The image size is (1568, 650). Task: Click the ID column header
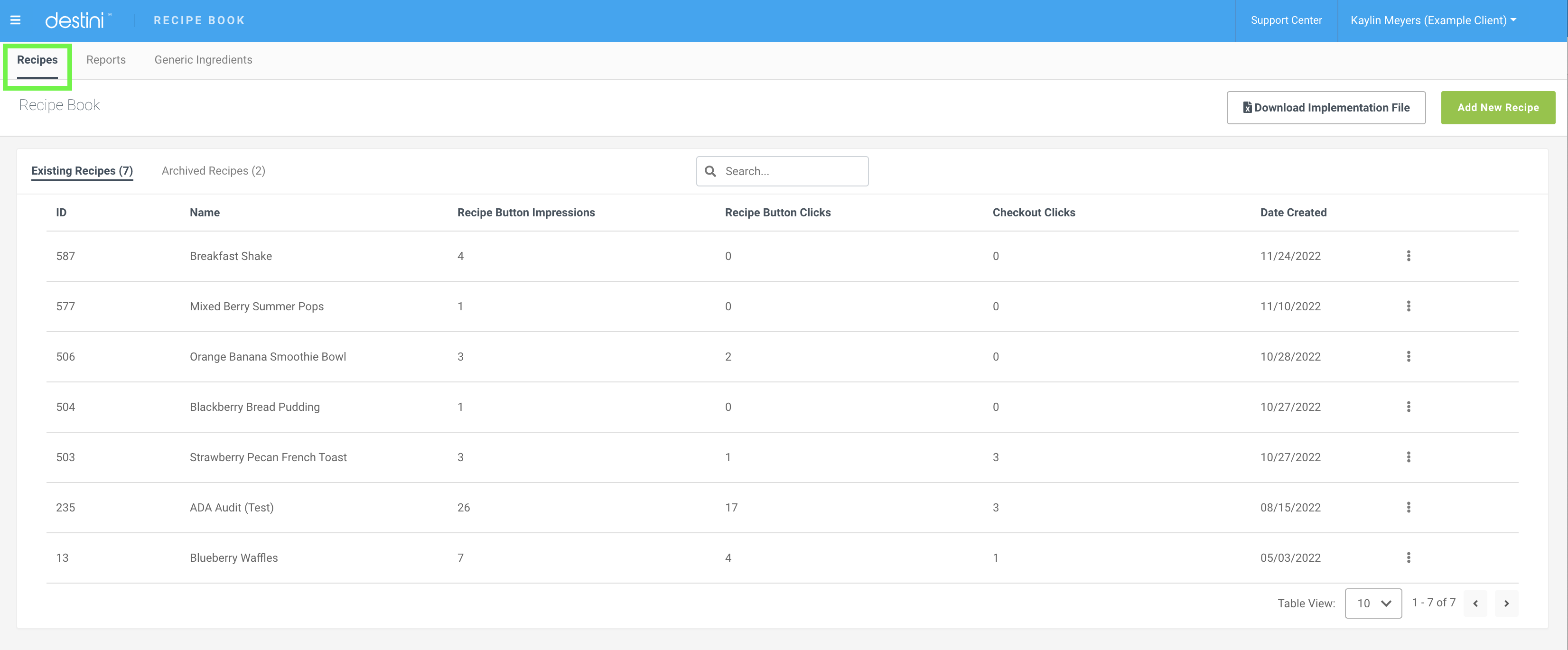62,213
